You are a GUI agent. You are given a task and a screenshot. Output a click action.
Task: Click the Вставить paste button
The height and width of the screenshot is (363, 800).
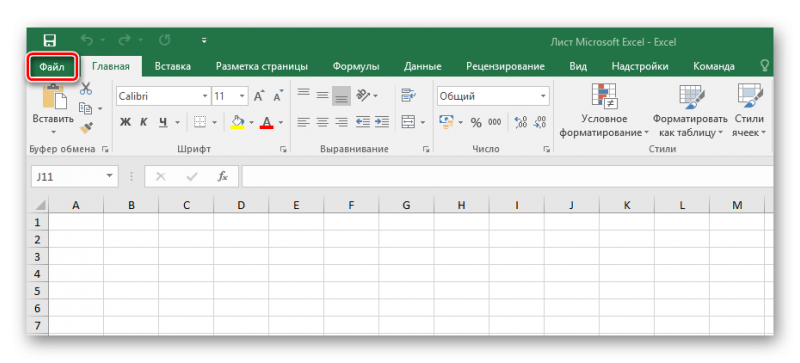tap(53, 110)
